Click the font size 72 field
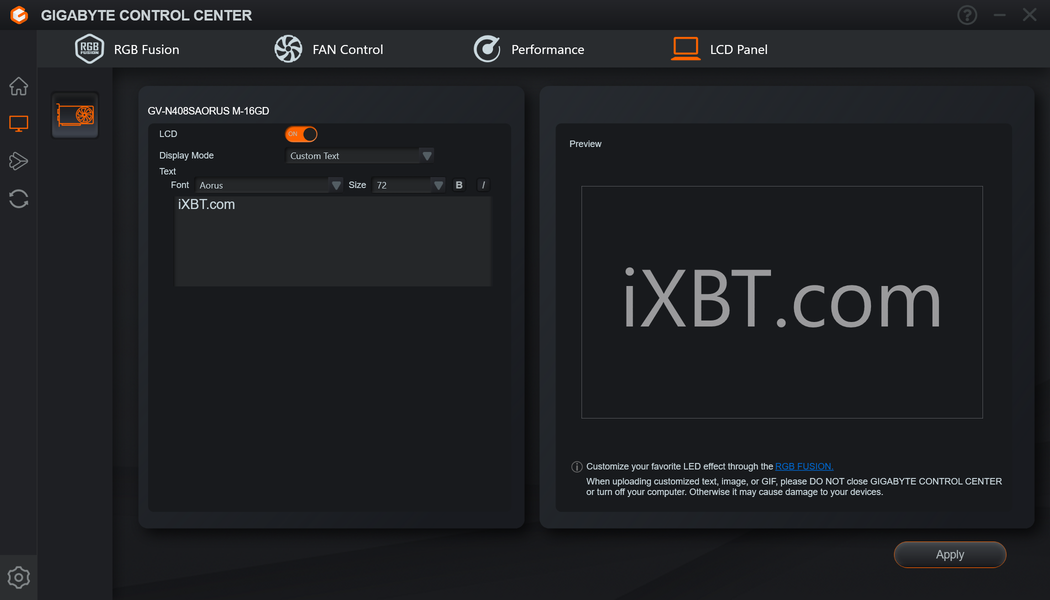1050x600 pixels. [x=401, y=185]
